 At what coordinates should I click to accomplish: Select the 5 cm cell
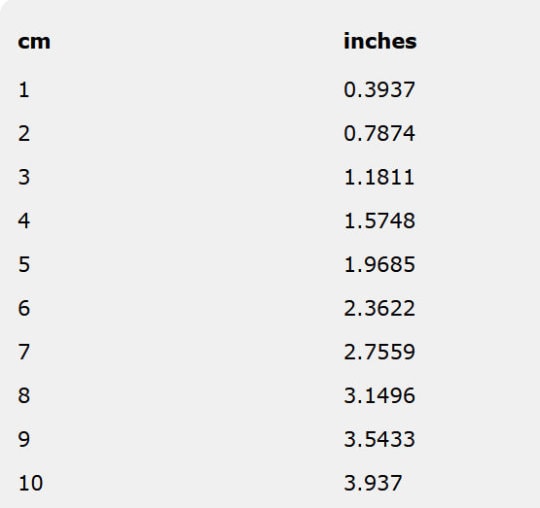pyautogui.click(x=24, y=265)
